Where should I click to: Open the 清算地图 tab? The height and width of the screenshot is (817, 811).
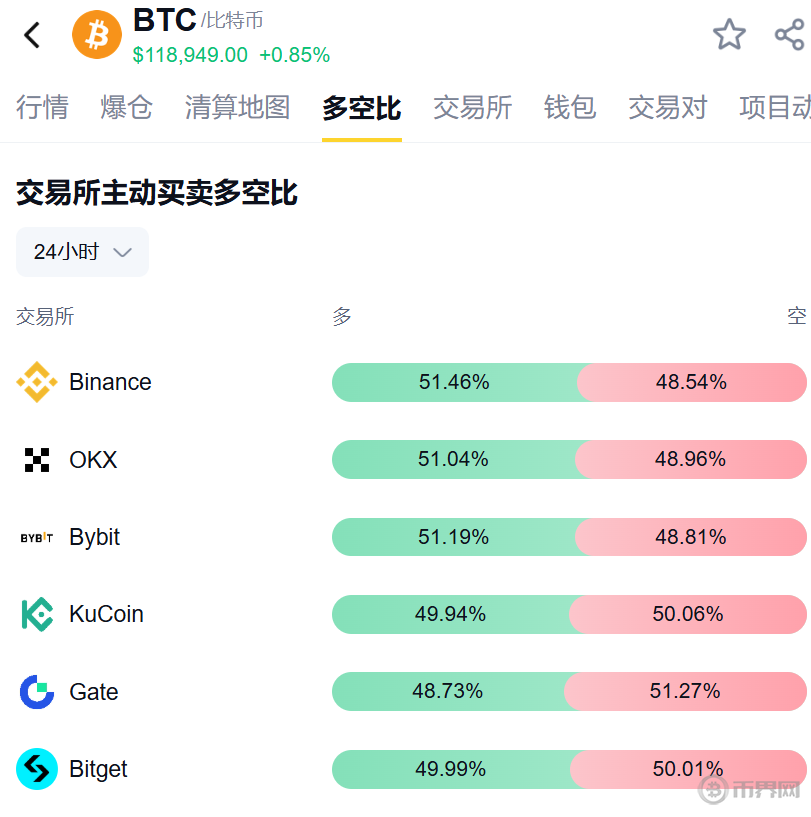click(x=237, y=108)
